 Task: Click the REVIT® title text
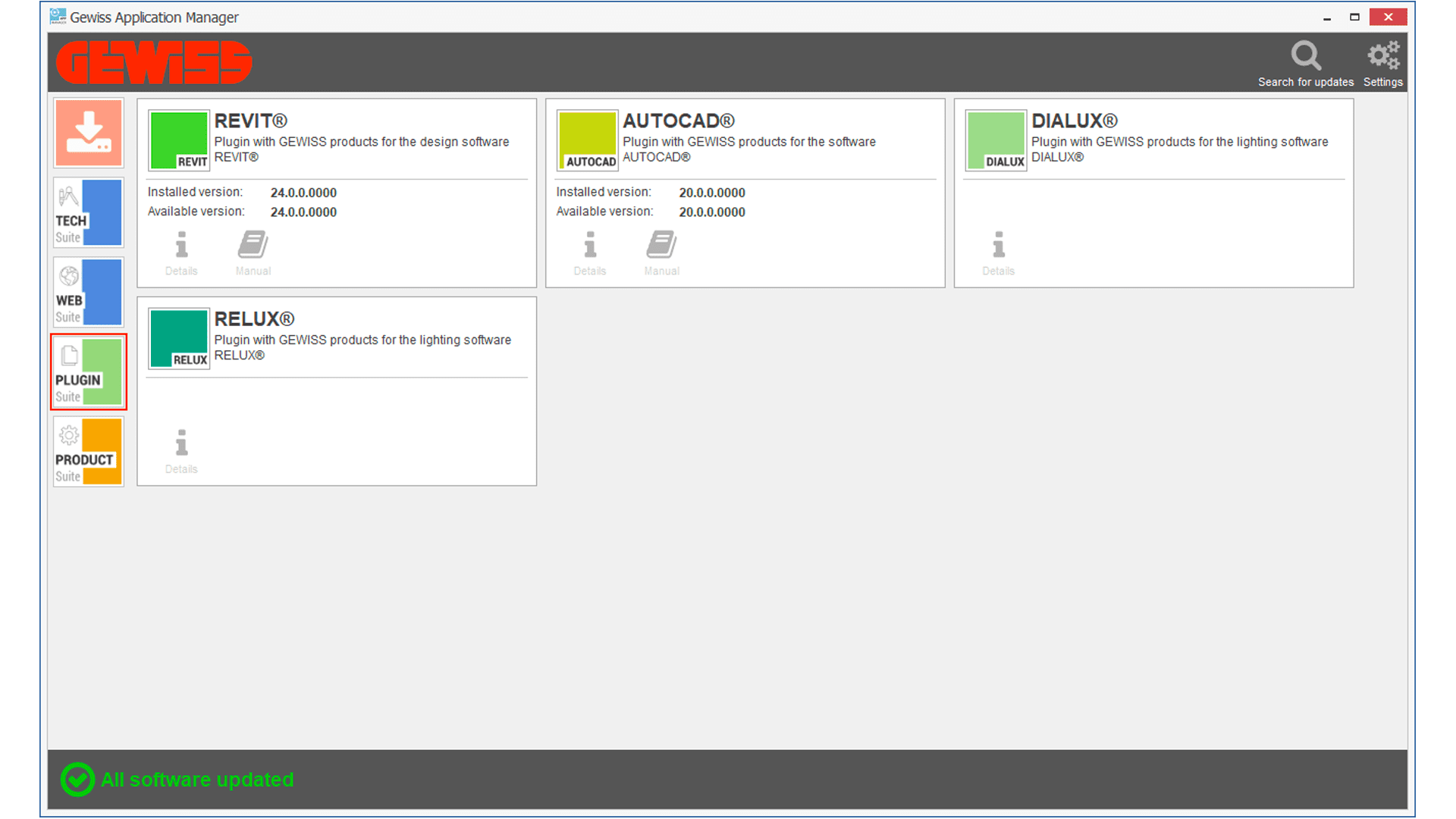(251, 121)
